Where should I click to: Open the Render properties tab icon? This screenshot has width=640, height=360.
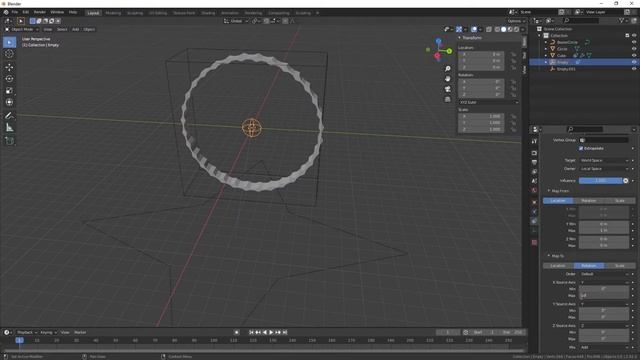(534, 153)
